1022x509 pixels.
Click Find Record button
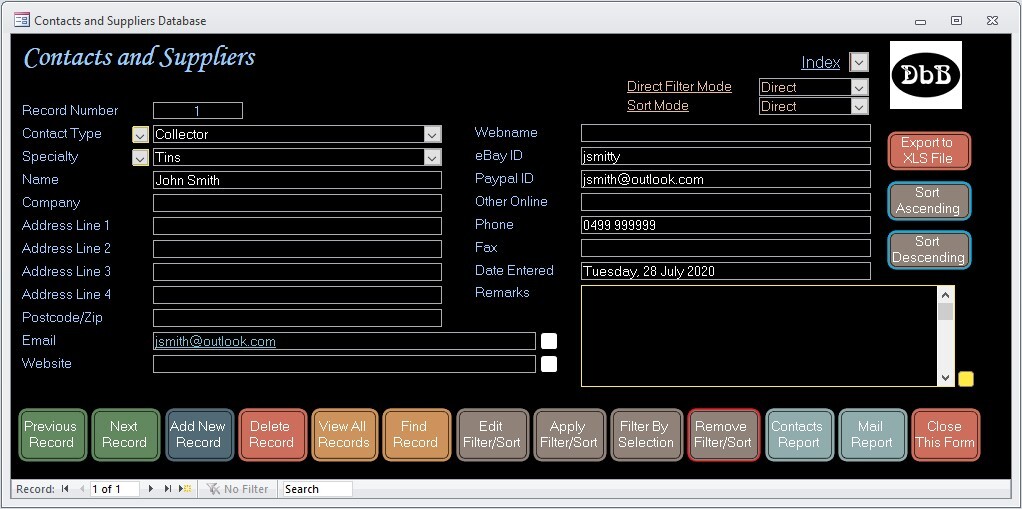416,435
